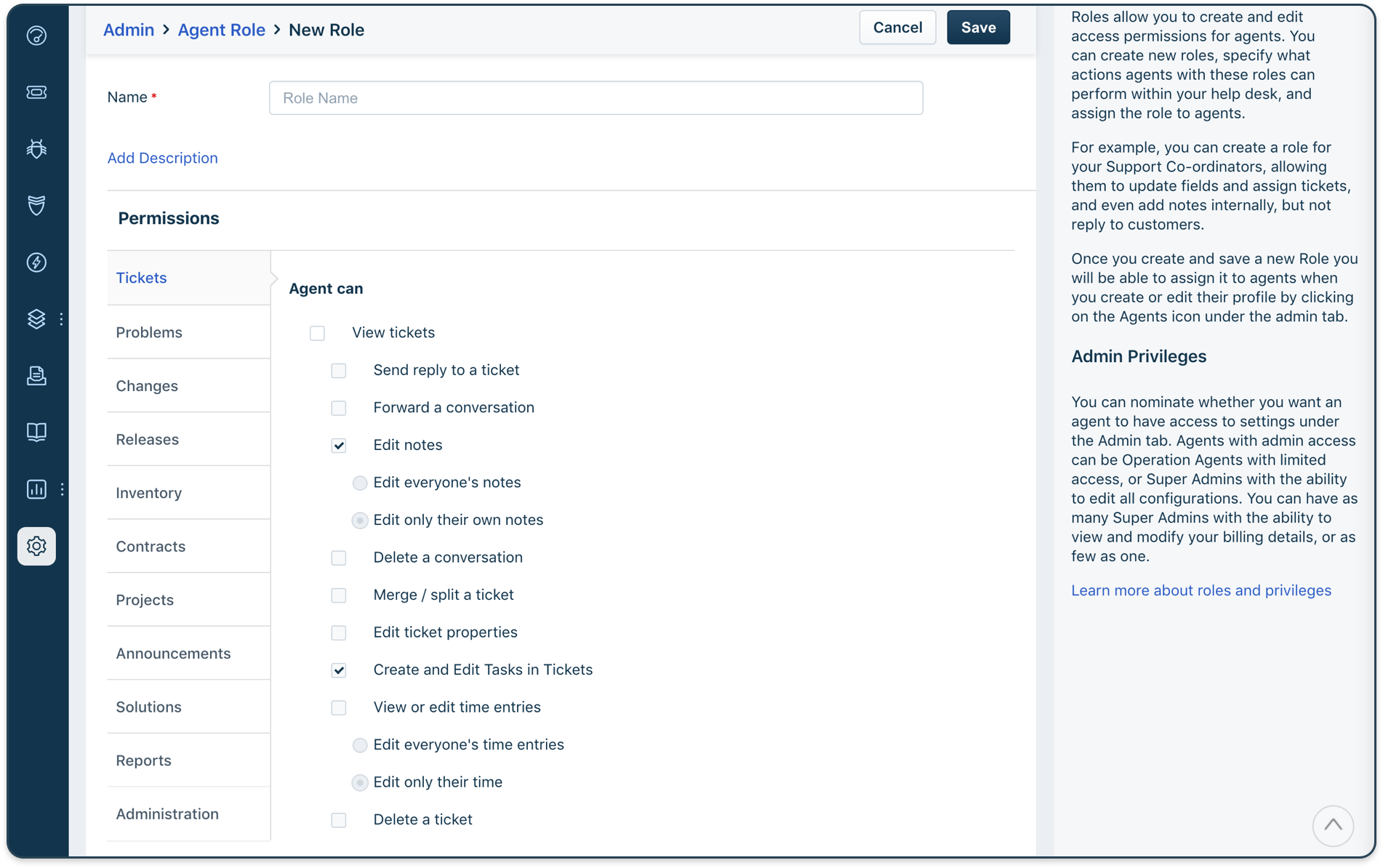Switch to the Releases permissions tab
This screenshot has height=868, width=1383.
pos(147,439)
